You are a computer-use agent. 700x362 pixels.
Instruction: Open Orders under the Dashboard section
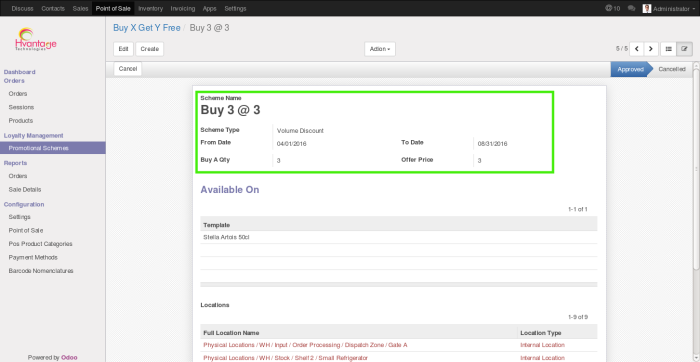[x=18, y=94]
